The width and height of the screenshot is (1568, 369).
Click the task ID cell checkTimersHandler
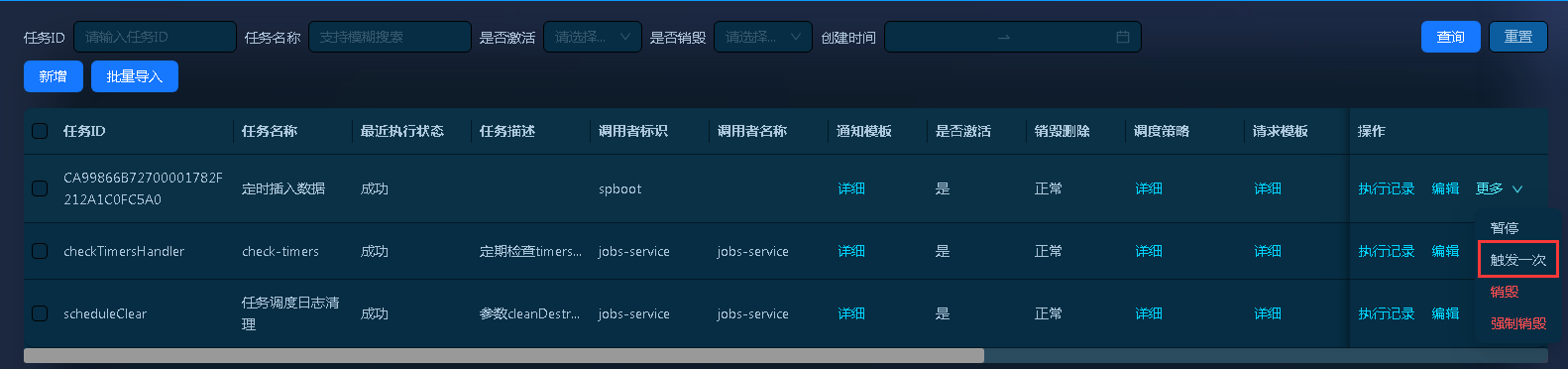point(124,251)
